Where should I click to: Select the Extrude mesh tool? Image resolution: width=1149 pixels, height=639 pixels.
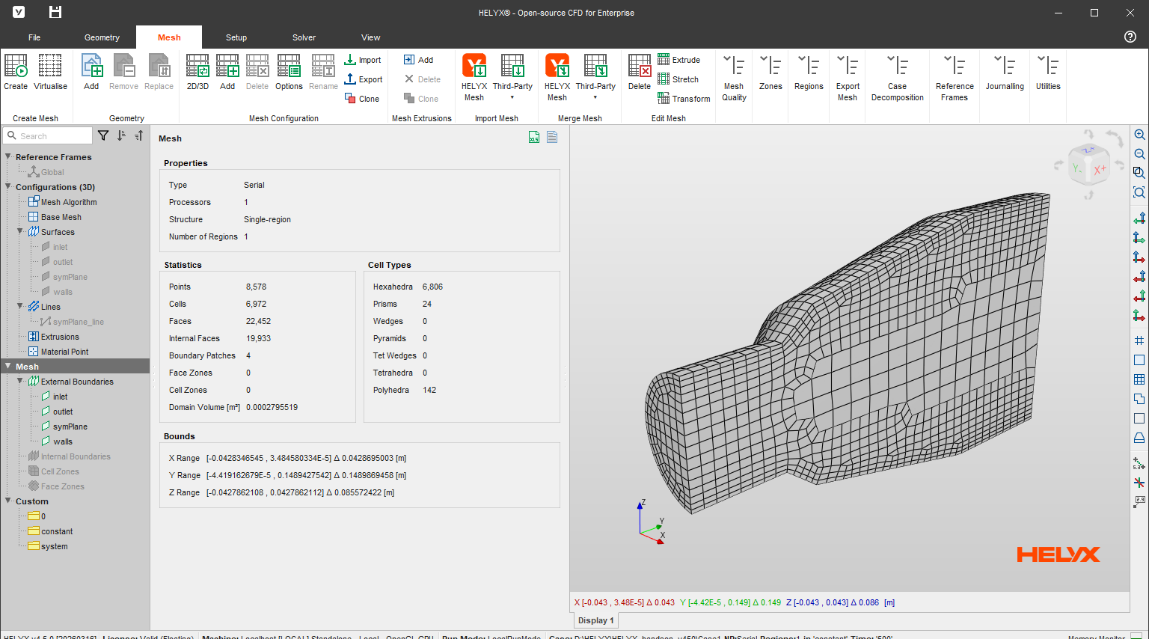679,60
